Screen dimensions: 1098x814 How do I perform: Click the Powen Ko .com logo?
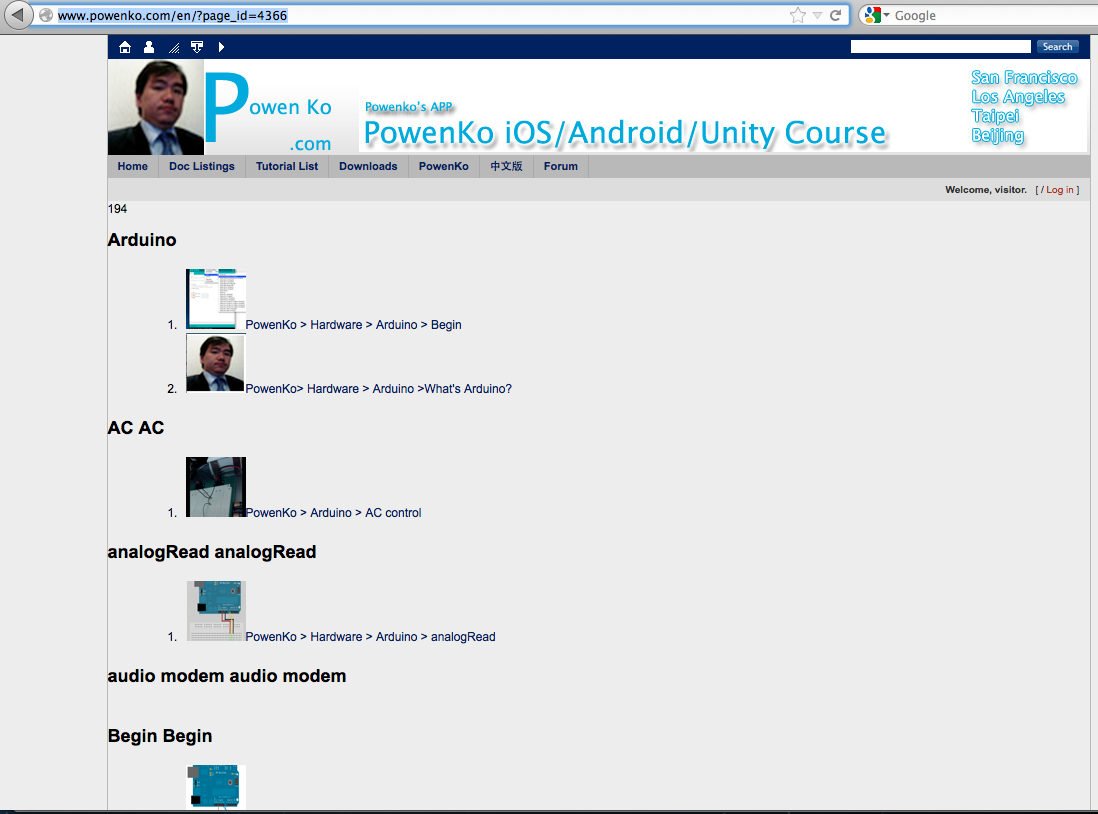click(x=269, y=112)
